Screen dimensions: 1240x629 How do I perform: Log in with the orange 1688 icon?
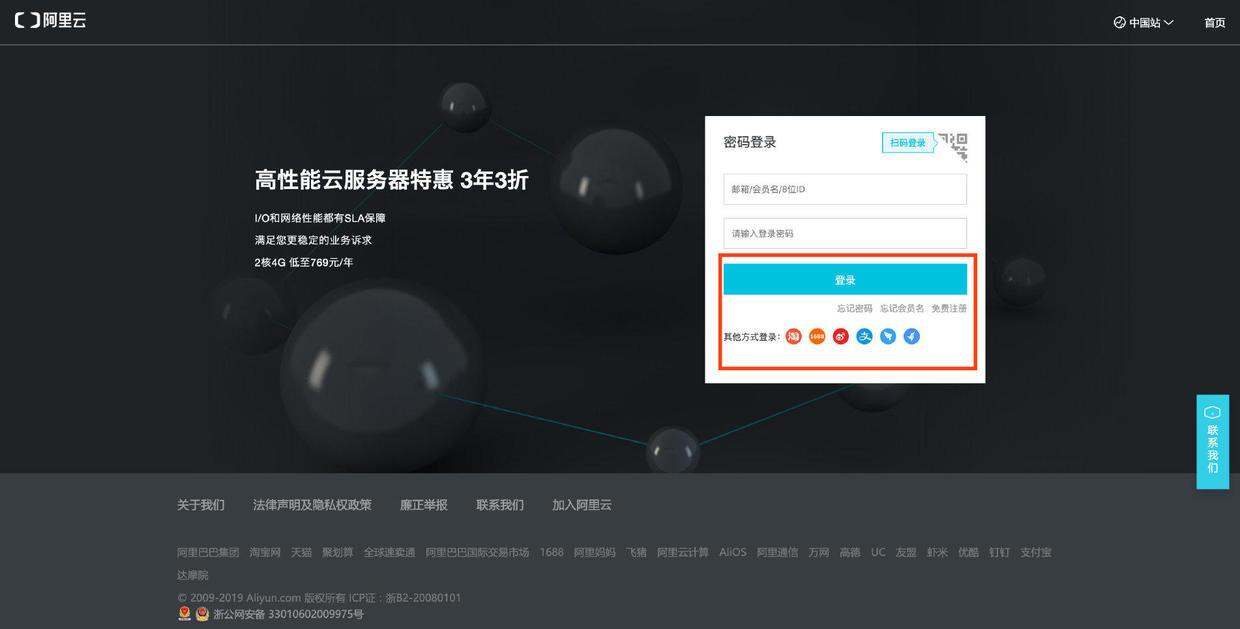tap(817, 337)
